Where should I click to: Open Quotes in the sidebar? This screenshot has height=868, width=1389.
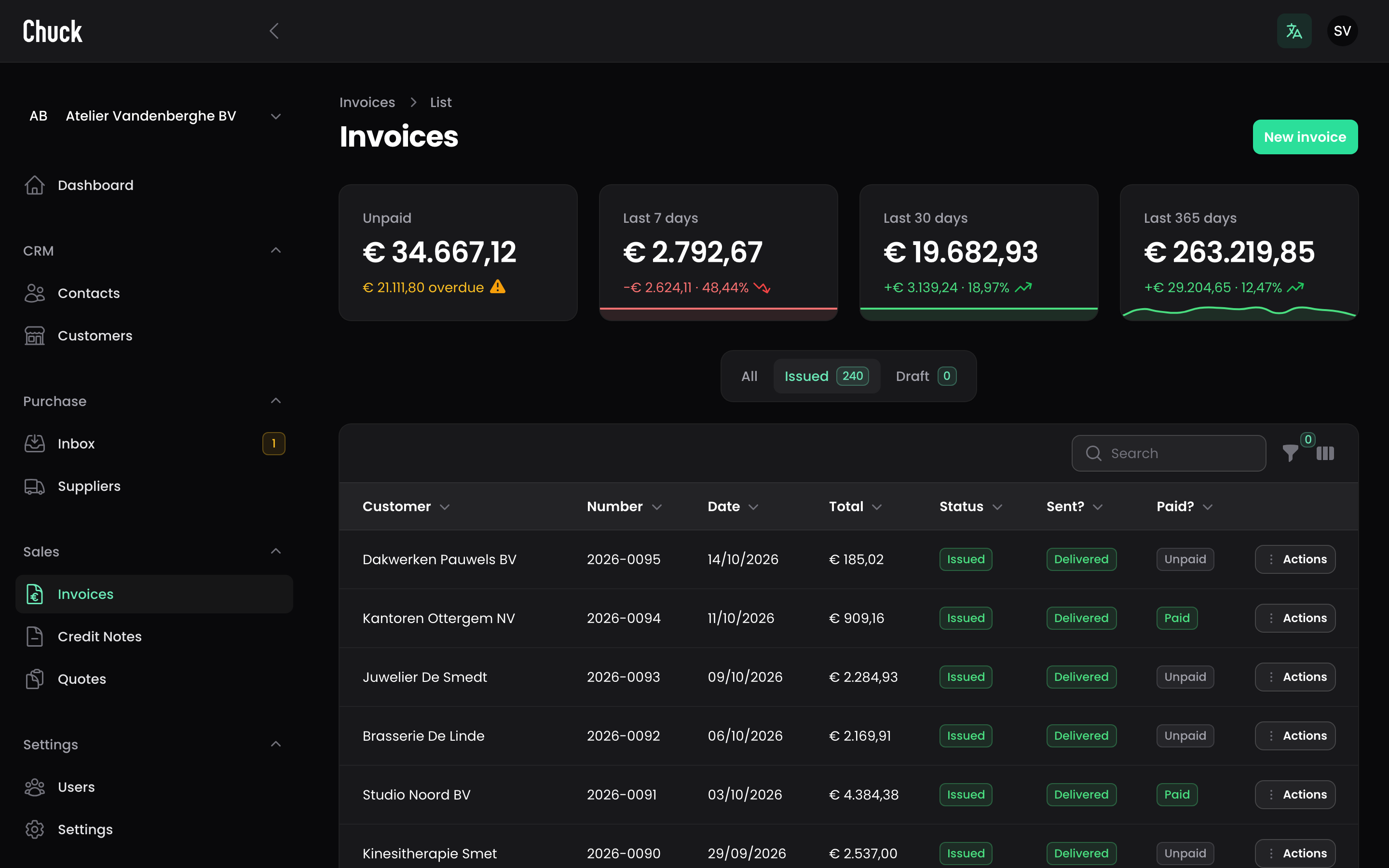(x=154, y=678)
